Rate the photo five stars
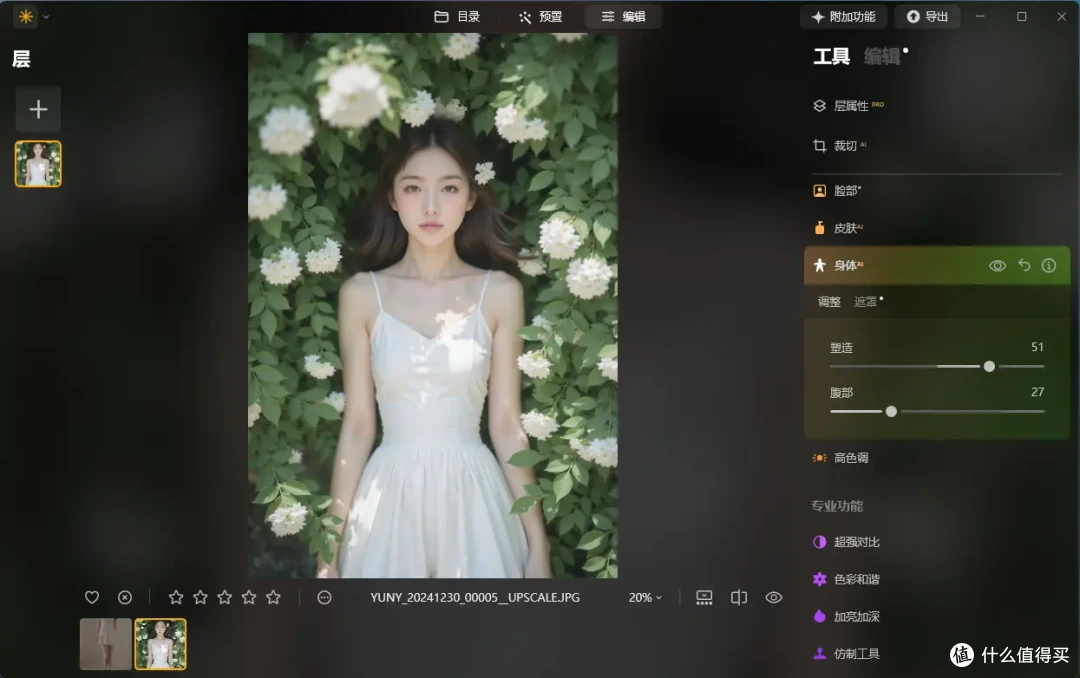 coord(273,597)
